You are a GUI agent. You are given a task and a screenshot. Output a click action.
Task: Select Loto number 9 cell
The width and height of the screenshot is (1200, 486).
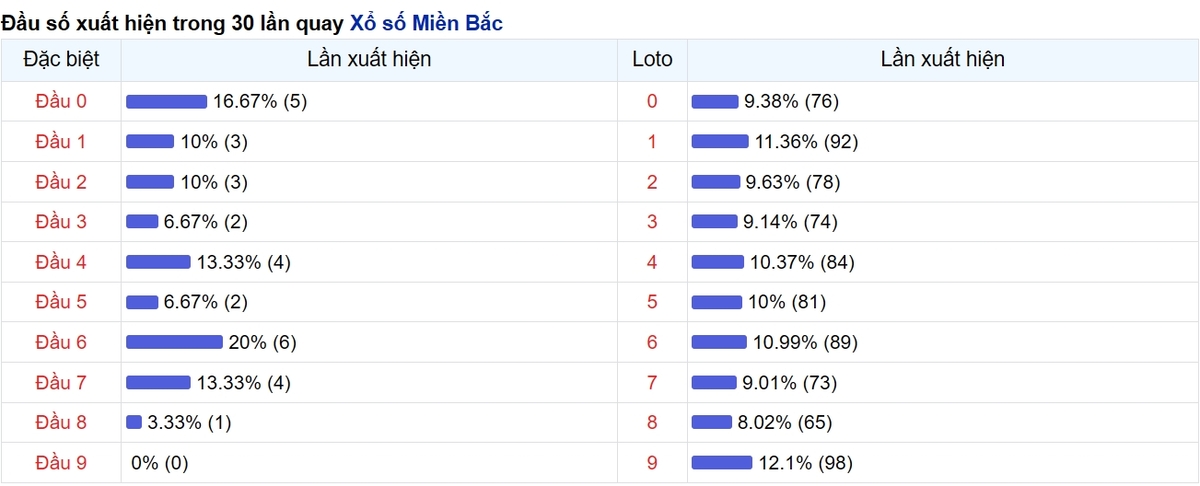[653, 462]
